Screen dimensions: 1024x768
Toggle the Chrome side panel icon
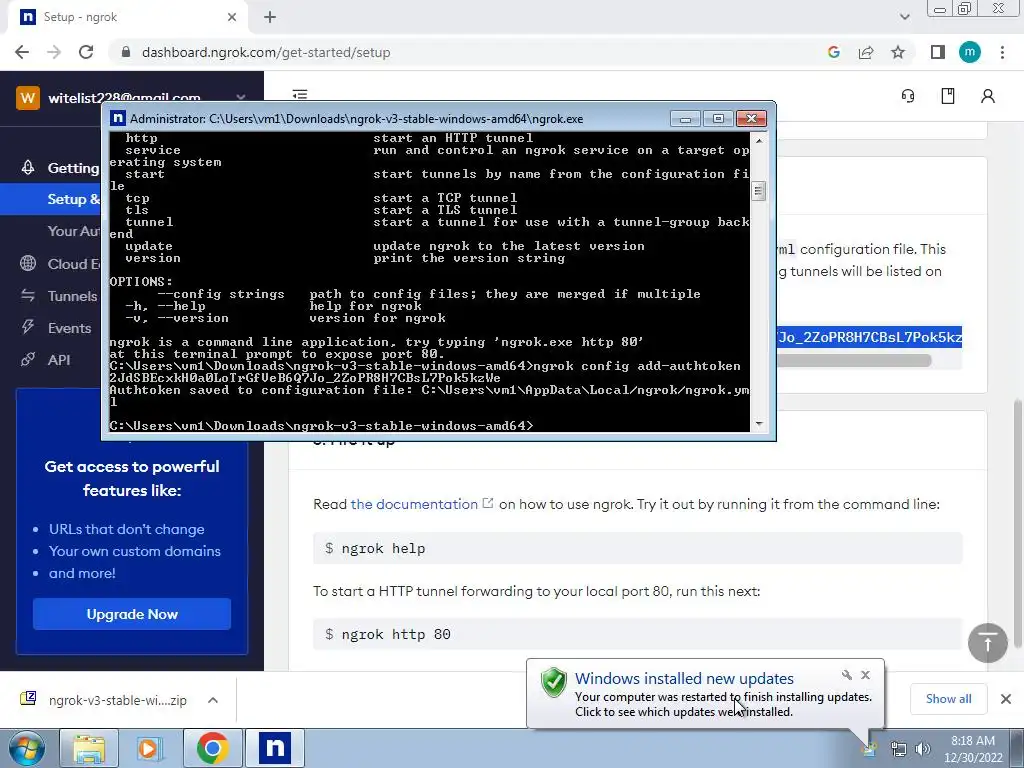tap(938, 52)
